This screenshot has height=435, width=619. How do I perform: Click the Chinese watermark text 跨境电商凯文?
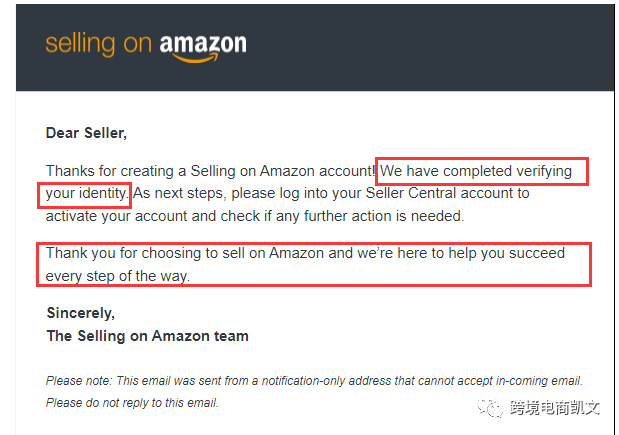(x=555, y=408)
